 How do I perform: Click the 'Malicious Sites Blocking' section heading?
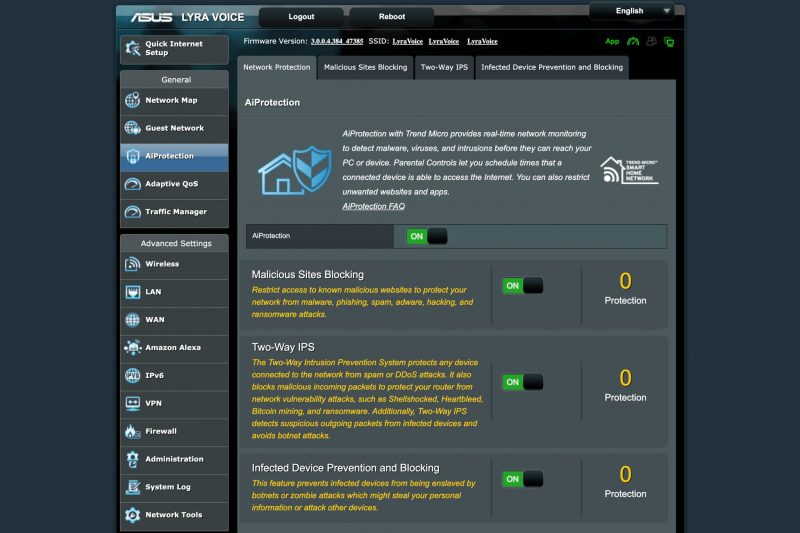308,274
